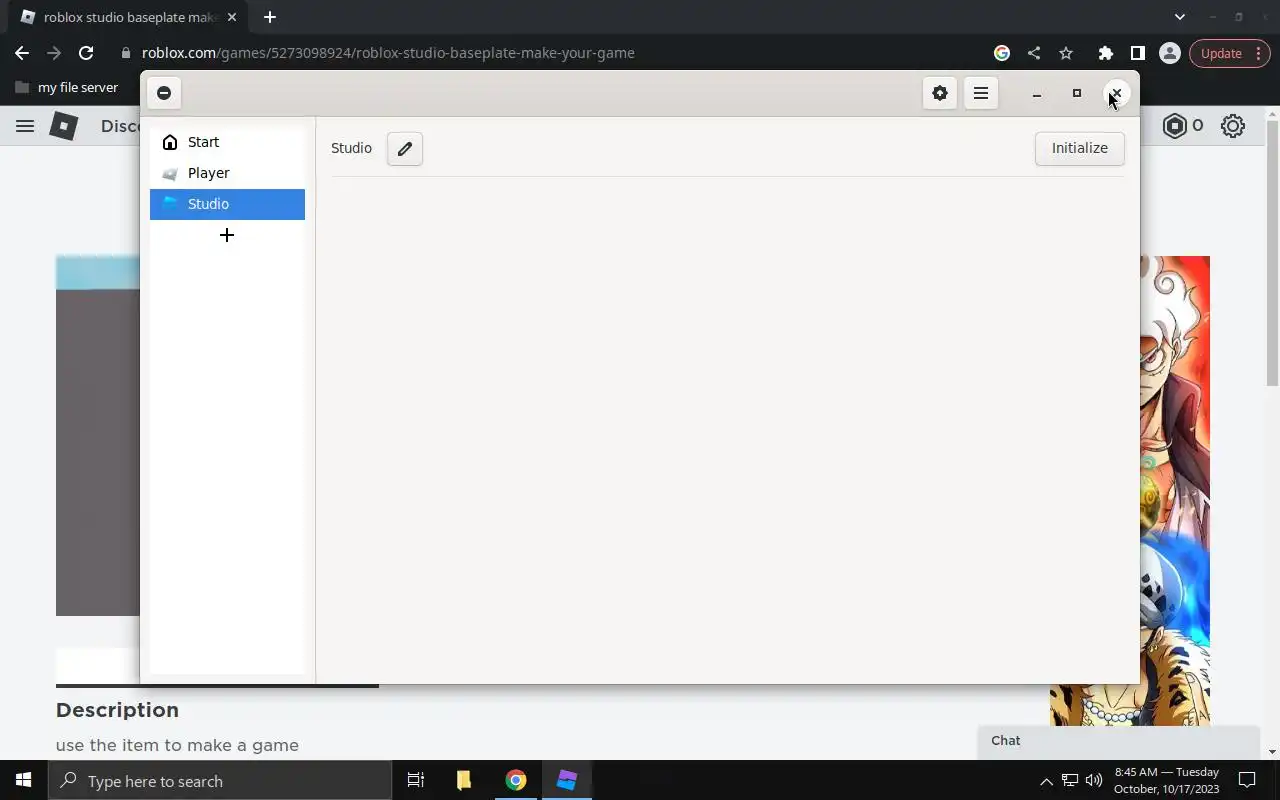Viewport: 1280px width, 800px height.
Task: Open the Google icon in address bar
Action: (1002, 53)
